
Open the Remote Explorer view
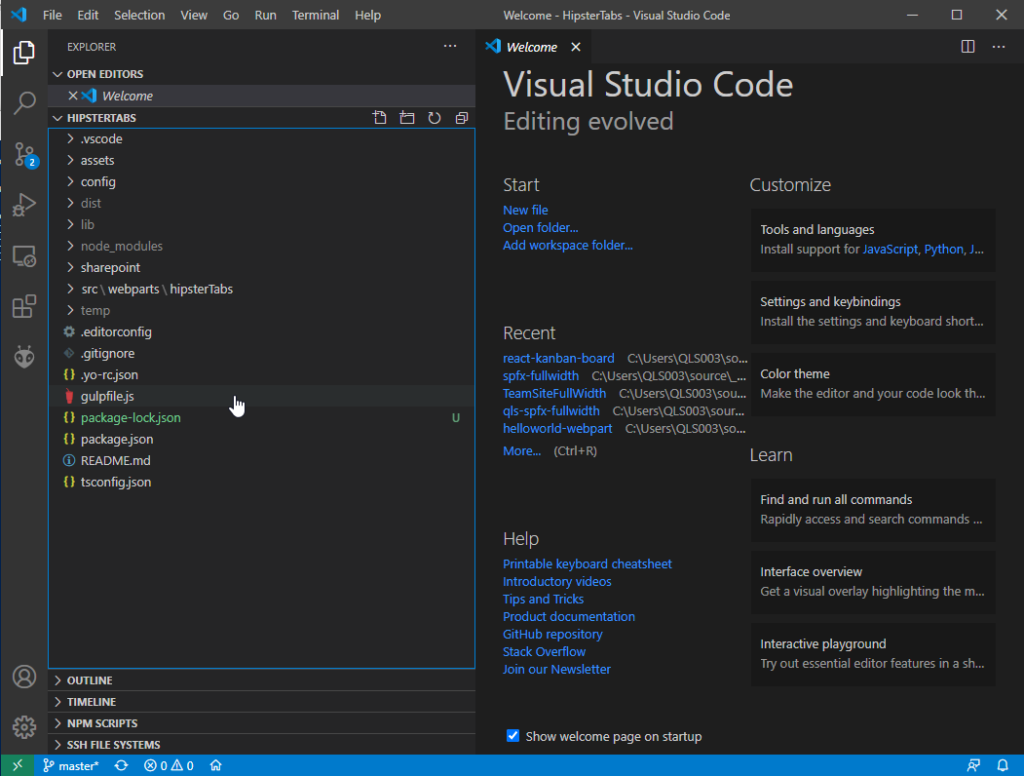click(24, 256)
